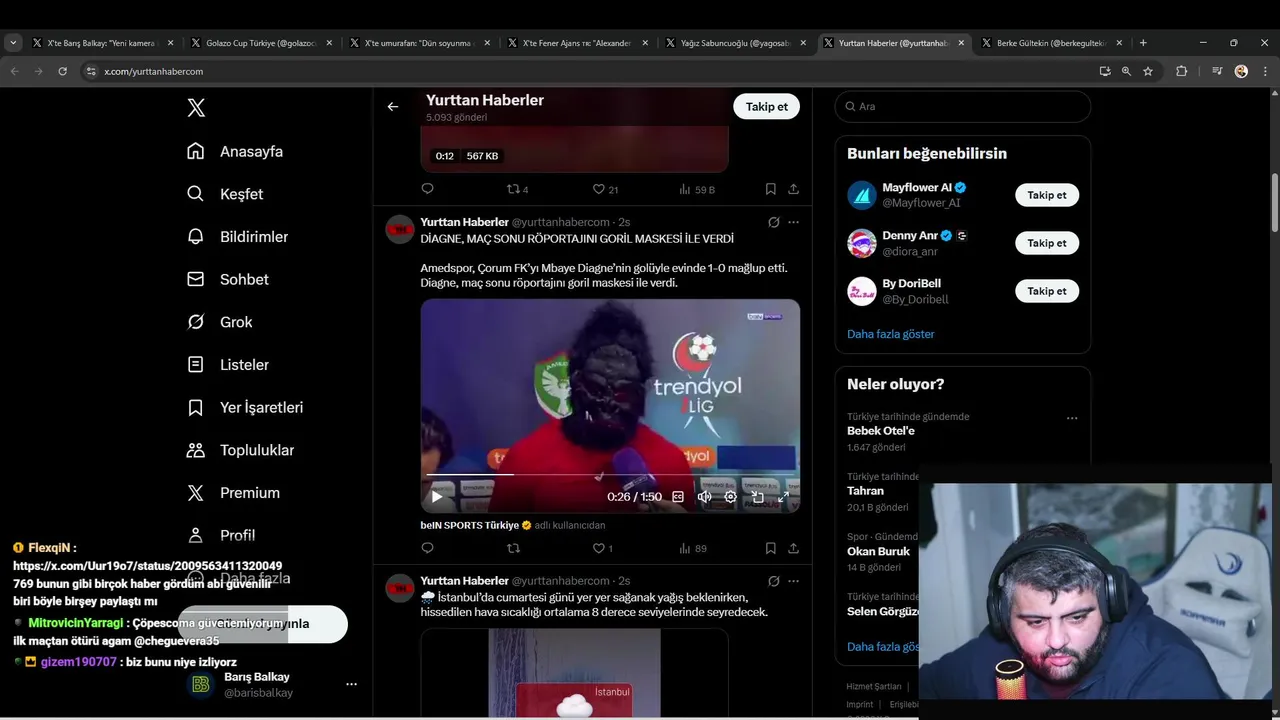Open Sohbet messages page
The image size is (1280, 720).
227,279
